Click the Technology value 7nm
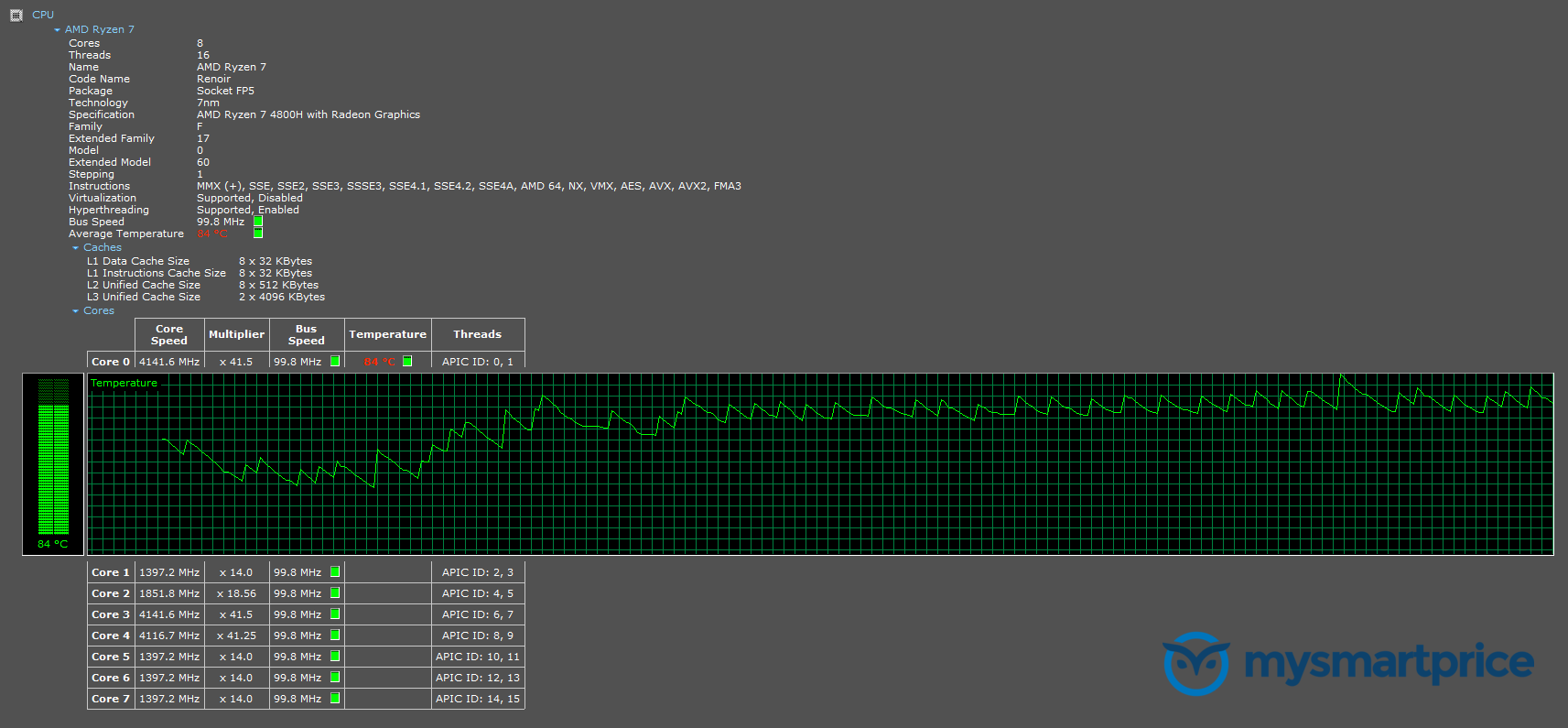 coord(208,103)
